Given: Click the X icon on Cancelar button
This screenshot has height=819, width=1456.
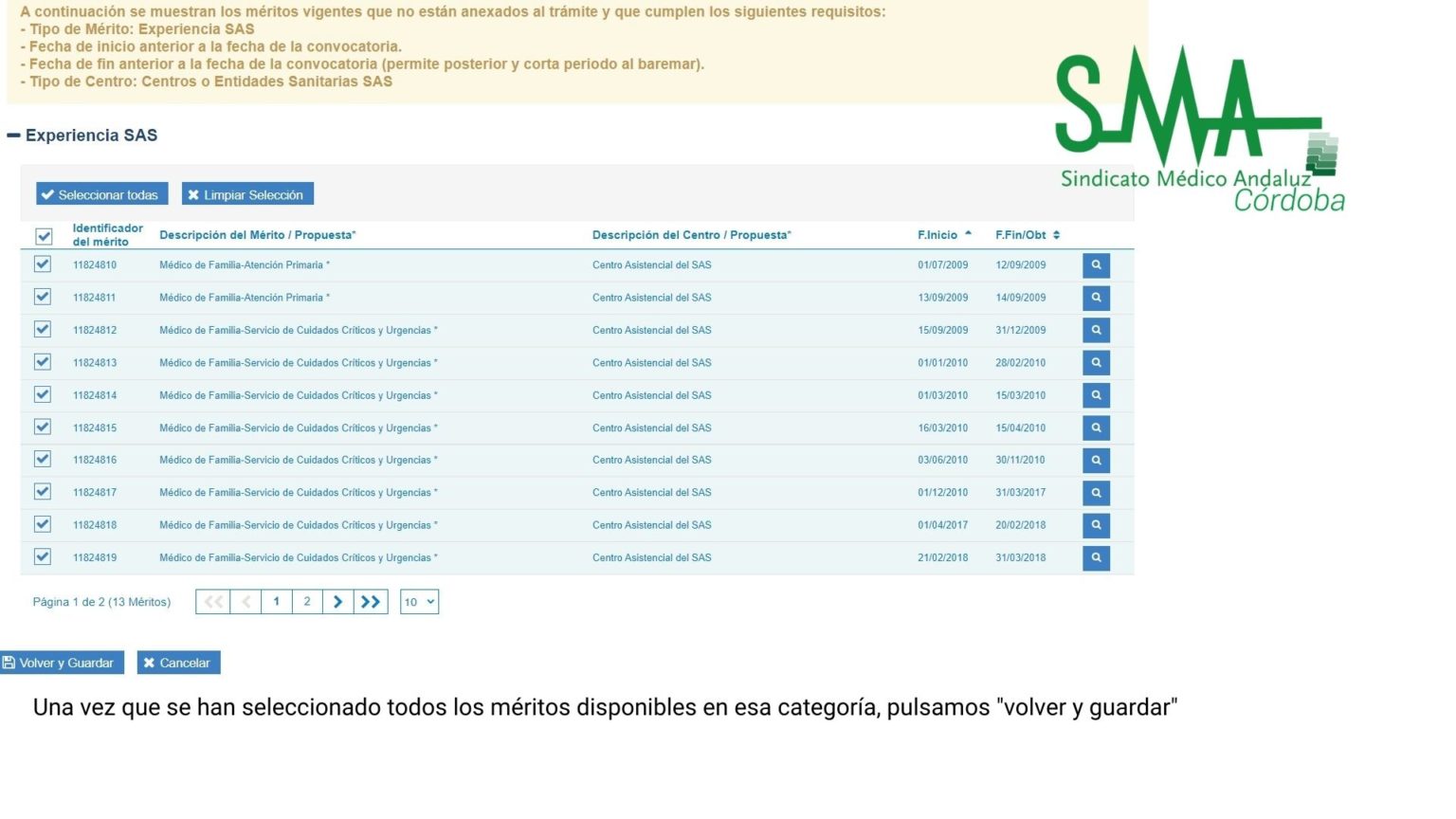Looking at the screenshot, I should (149, 663).
